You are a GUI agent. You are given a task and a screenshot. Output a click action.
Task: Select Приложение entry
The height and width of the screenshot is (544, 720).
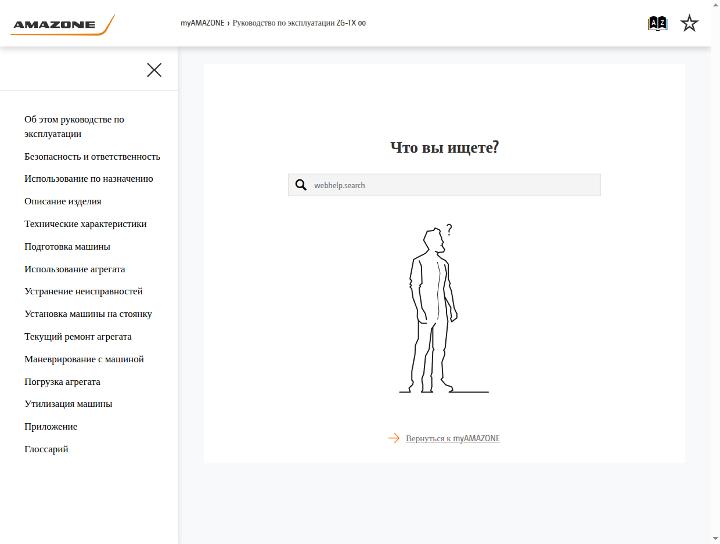click(51, 426)
